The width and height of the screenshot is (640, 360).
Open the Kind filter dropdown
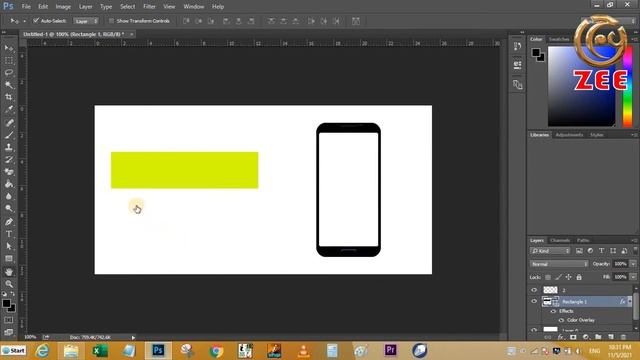click(x=550, y=251)
